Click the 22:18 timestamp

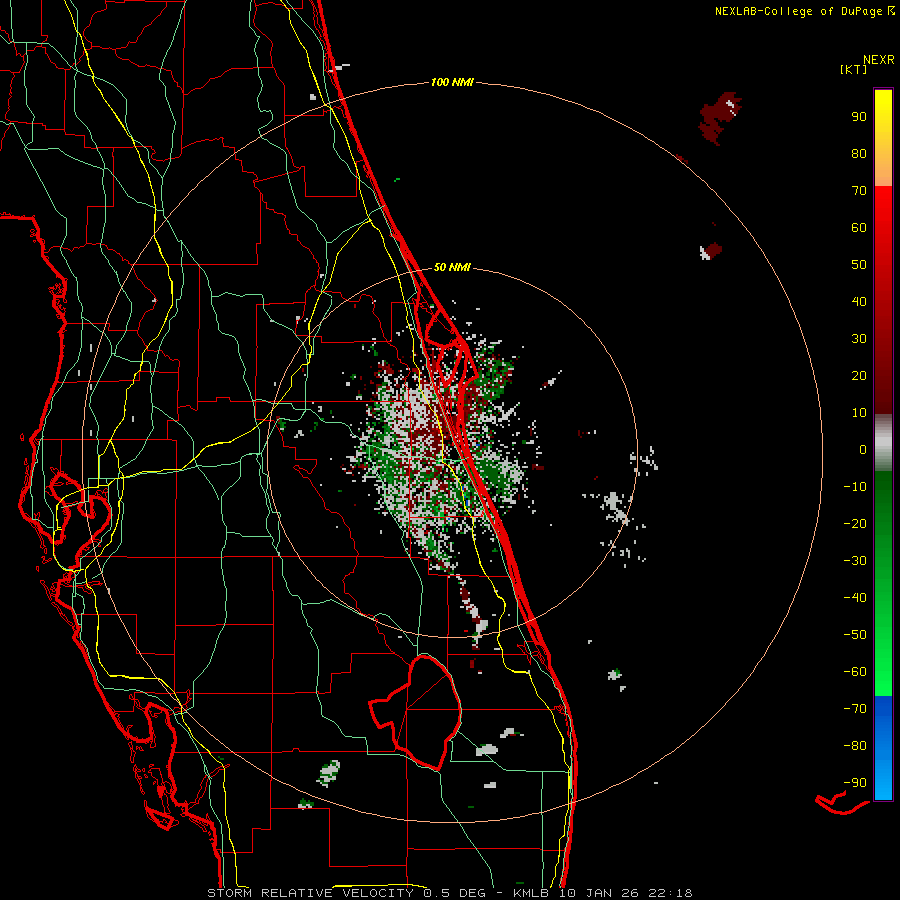(x=670, y=893)
